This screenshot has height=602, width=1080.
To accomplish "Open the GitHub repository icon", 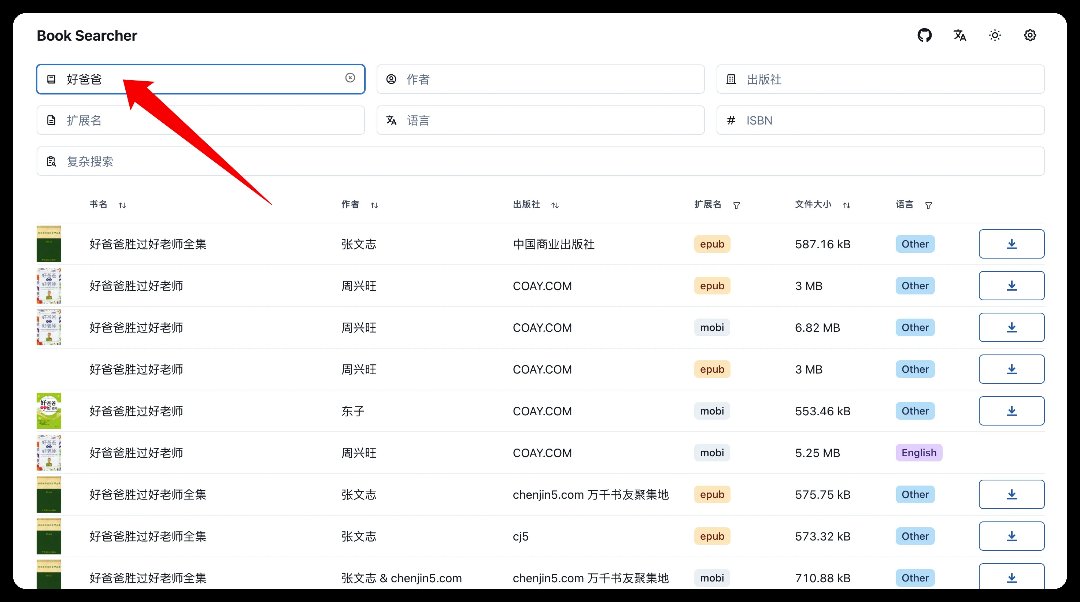I will coord(924,35).
